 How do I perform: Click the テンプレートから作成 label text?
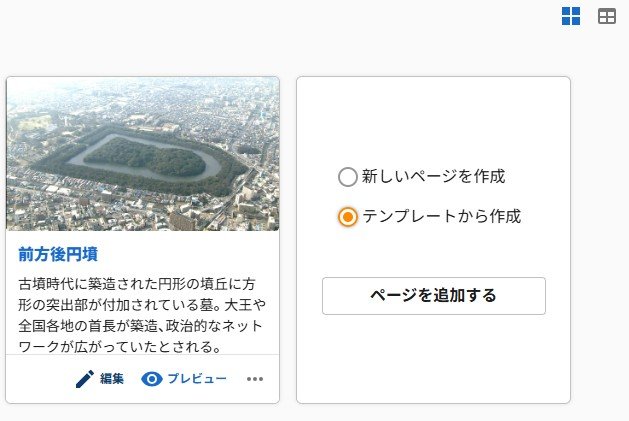coord(441,216)
